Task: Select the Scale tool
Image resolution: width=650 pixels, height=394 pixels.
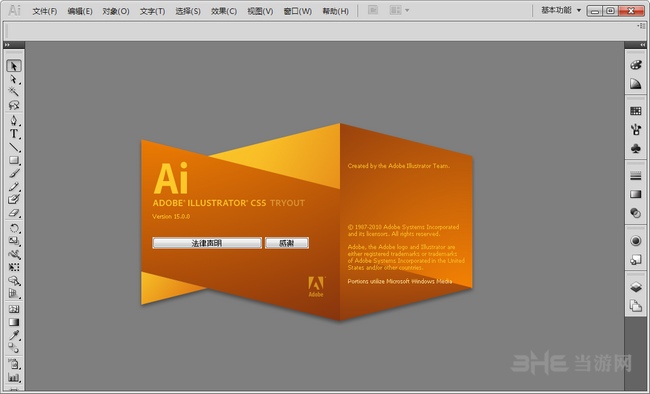Action: click(x=14, y=241)
